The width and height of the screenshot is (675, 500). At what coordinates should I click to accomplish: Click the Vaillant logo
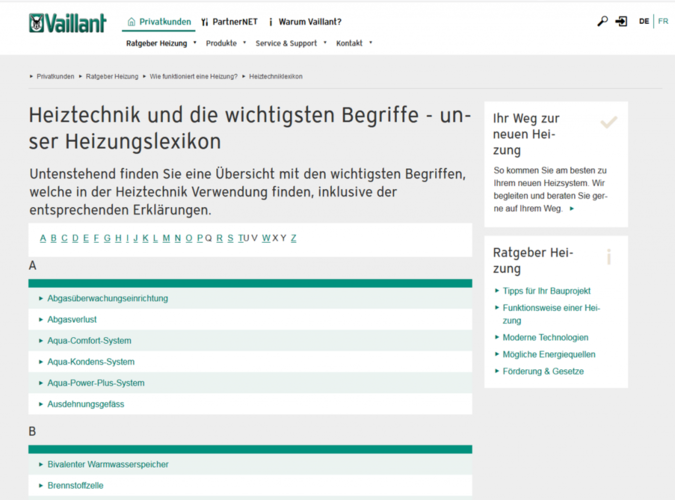(68, 23)
